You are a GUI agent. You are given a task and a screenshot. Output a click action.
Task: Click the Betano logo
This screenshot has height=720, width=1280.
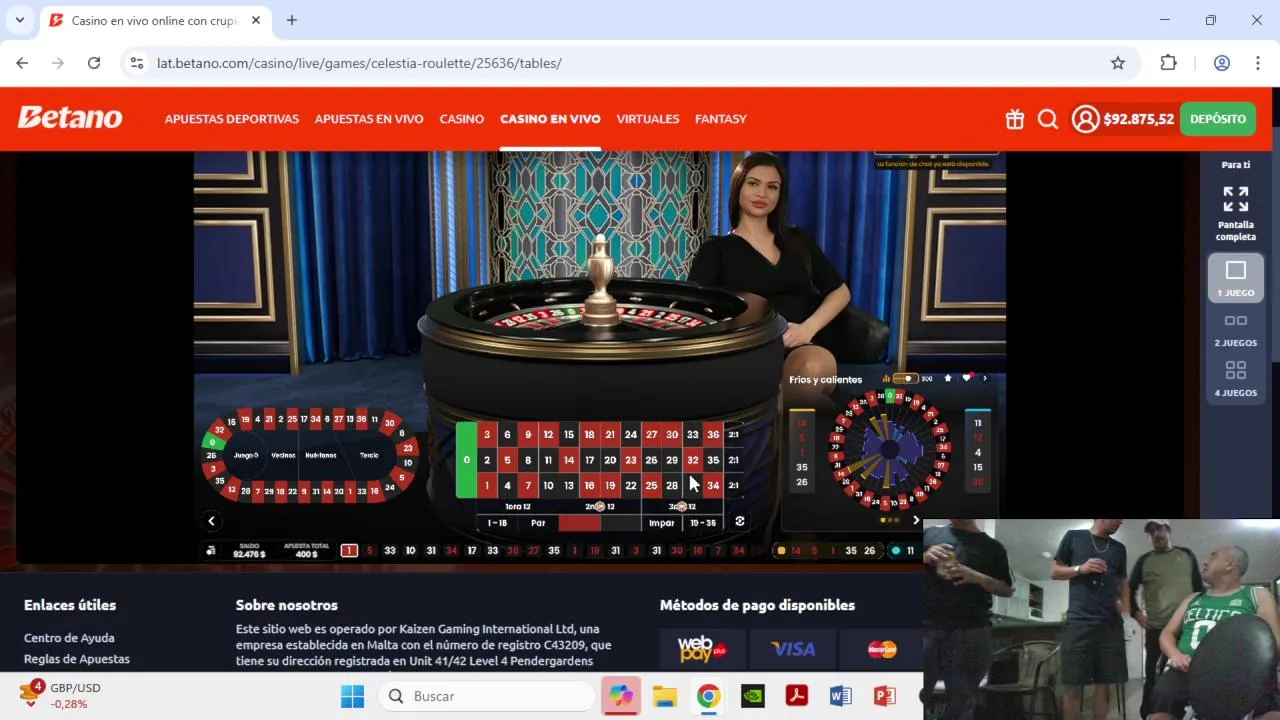(x=70, y=118)
